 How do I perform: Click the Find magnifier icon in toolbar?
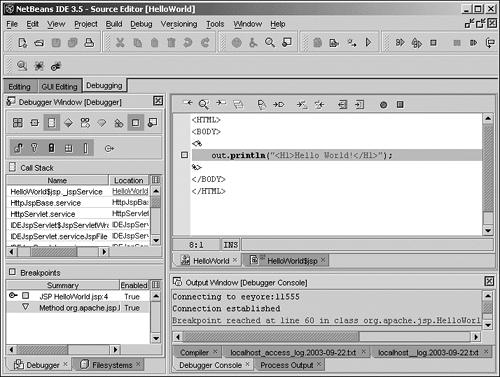[x=270, y=43]
